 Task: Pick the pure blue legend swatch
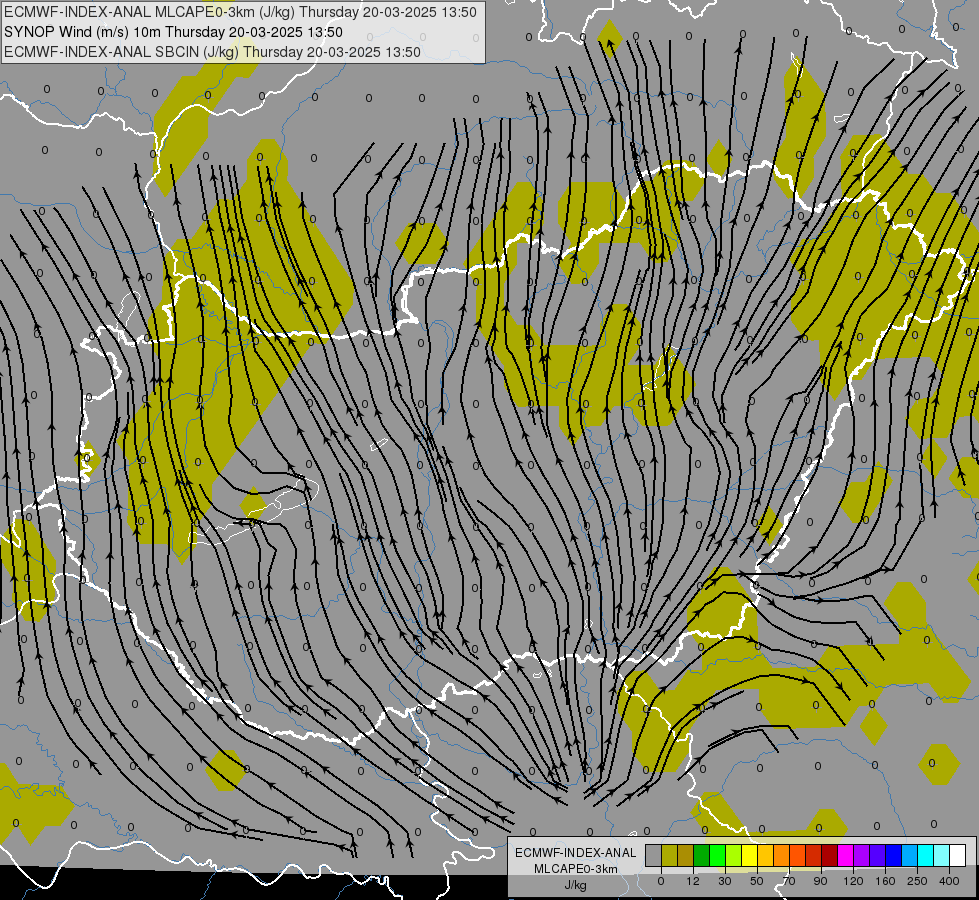(893, 855)
